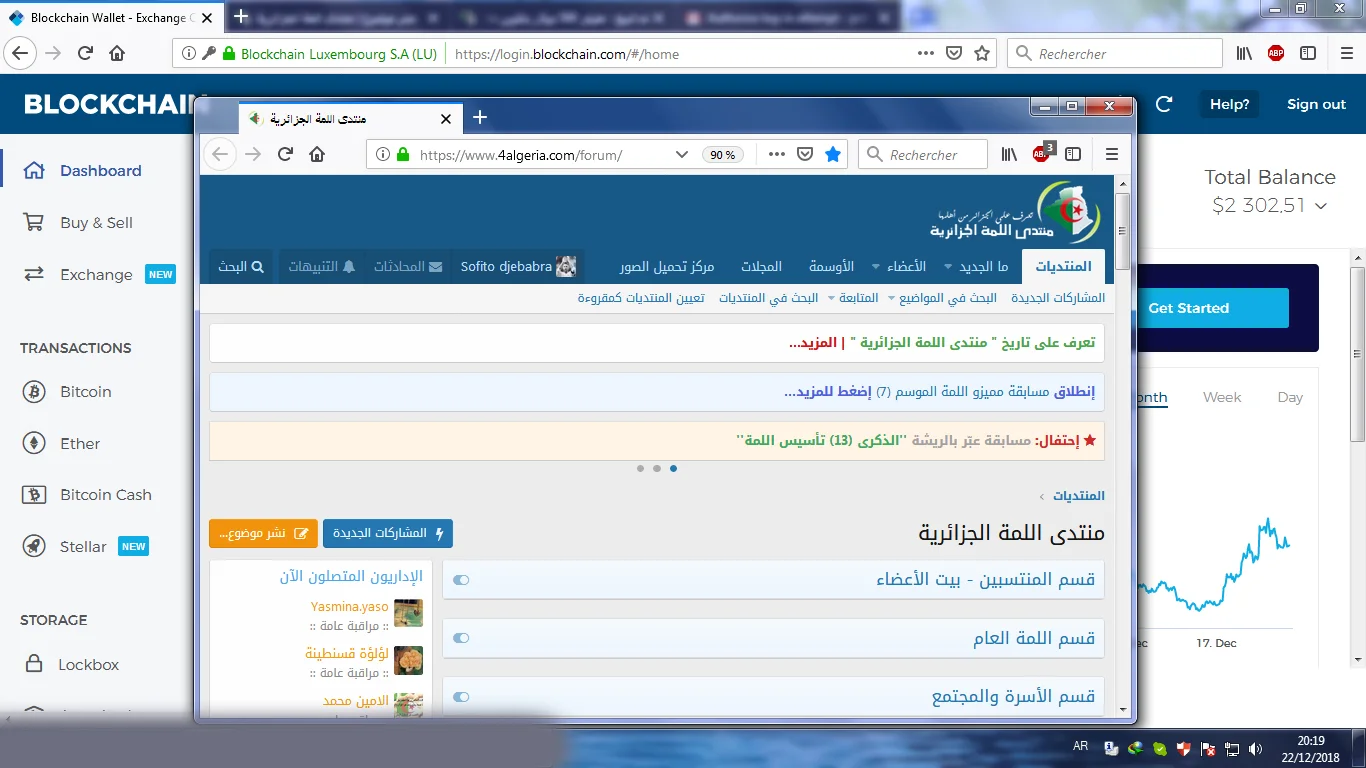1366x768 pixels.
Task: Open the Stellar rocket icon
Action: 34,547
